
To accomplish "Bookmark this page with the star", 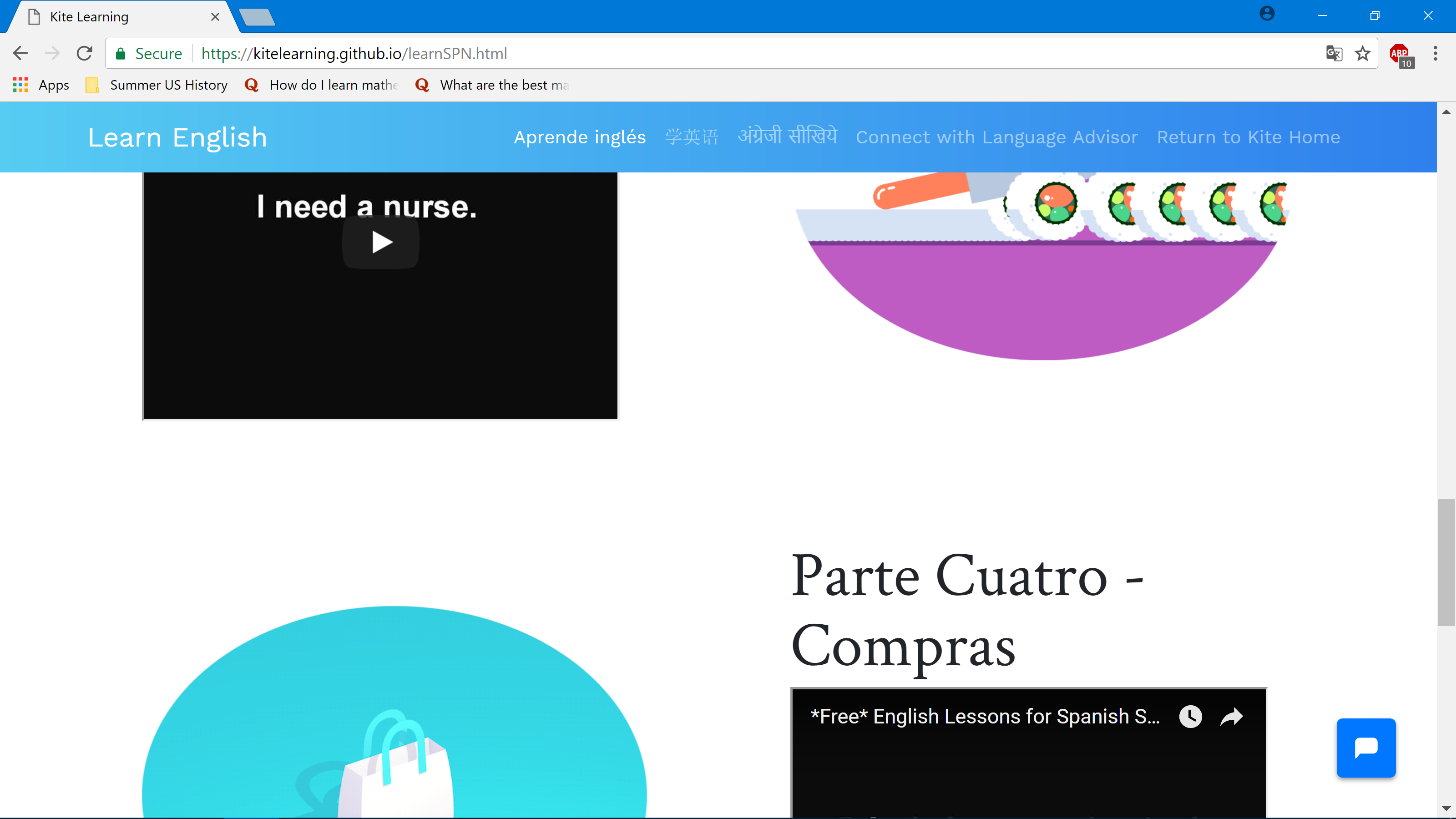I will point(1363,53).
